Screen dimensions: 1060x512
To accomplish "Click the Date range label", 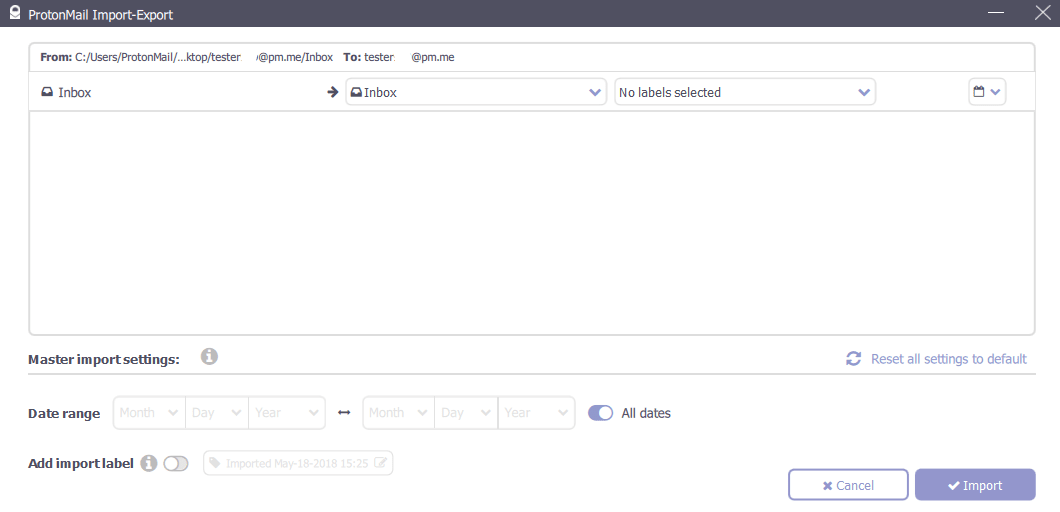I will click(64, 413).
